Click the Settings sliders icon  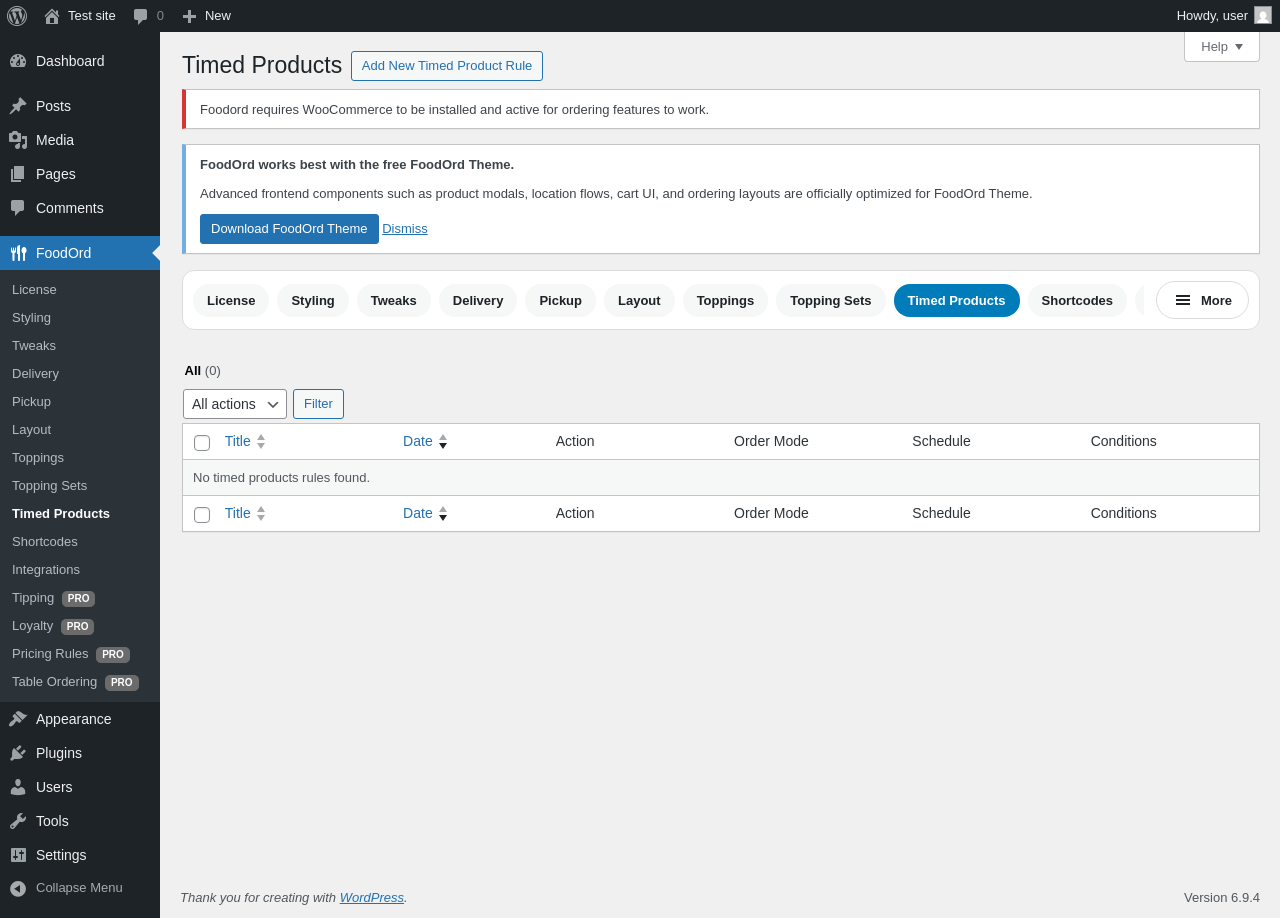[18, 855]
